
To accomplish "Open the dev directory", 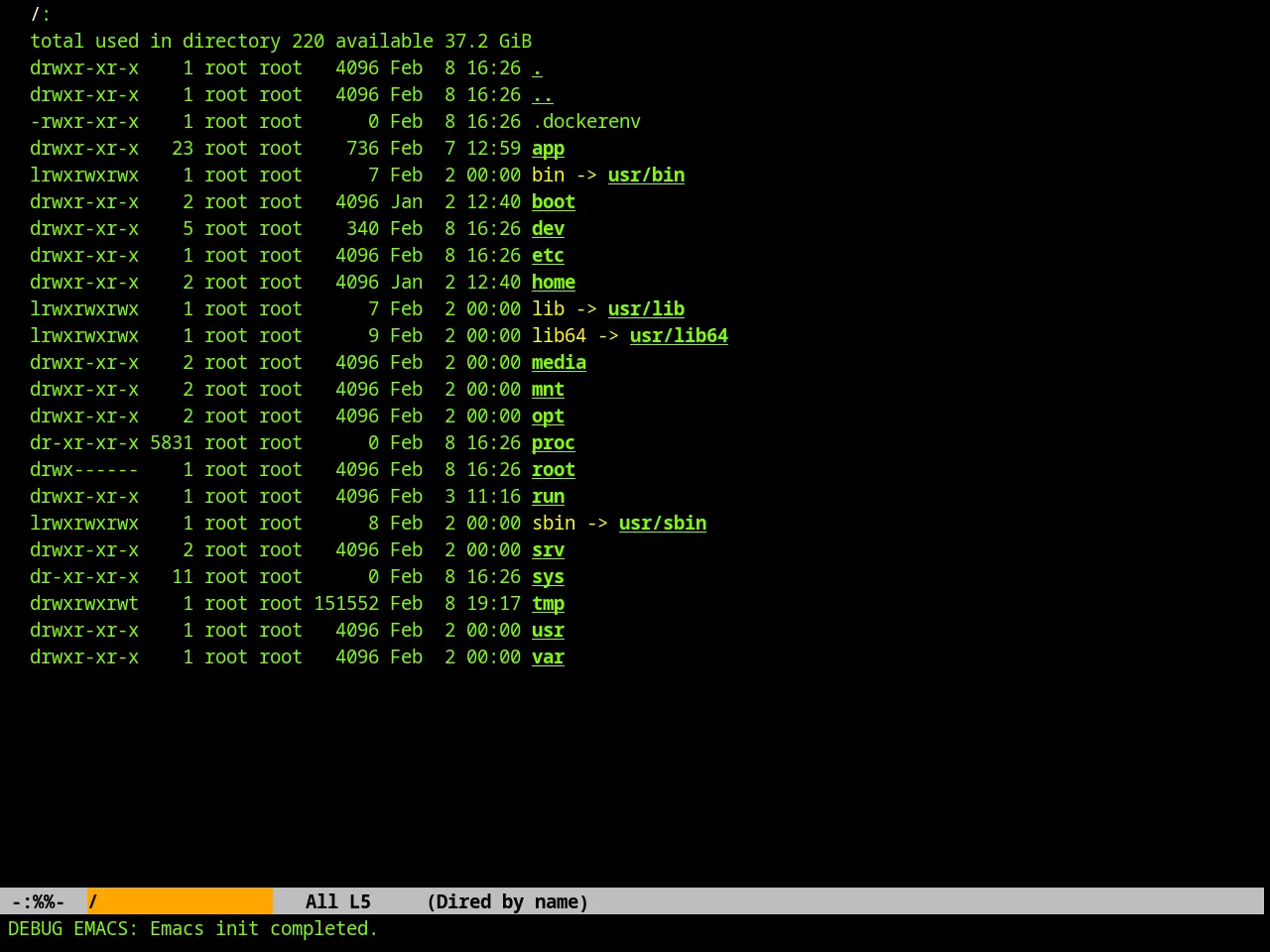I will [x=548, y=229].
